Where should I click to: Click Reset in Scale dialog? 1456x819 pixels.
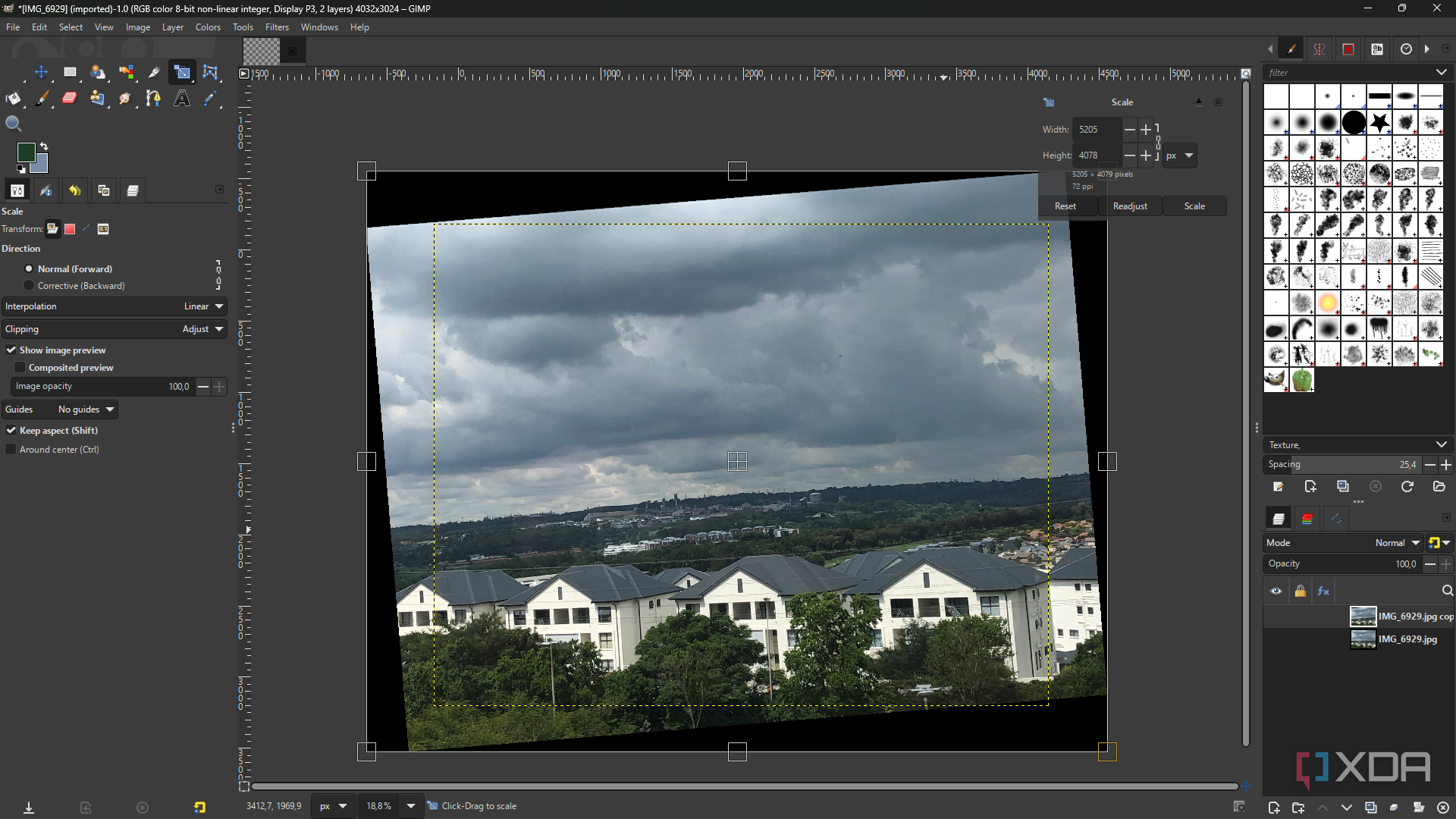tap(1065, 206)
